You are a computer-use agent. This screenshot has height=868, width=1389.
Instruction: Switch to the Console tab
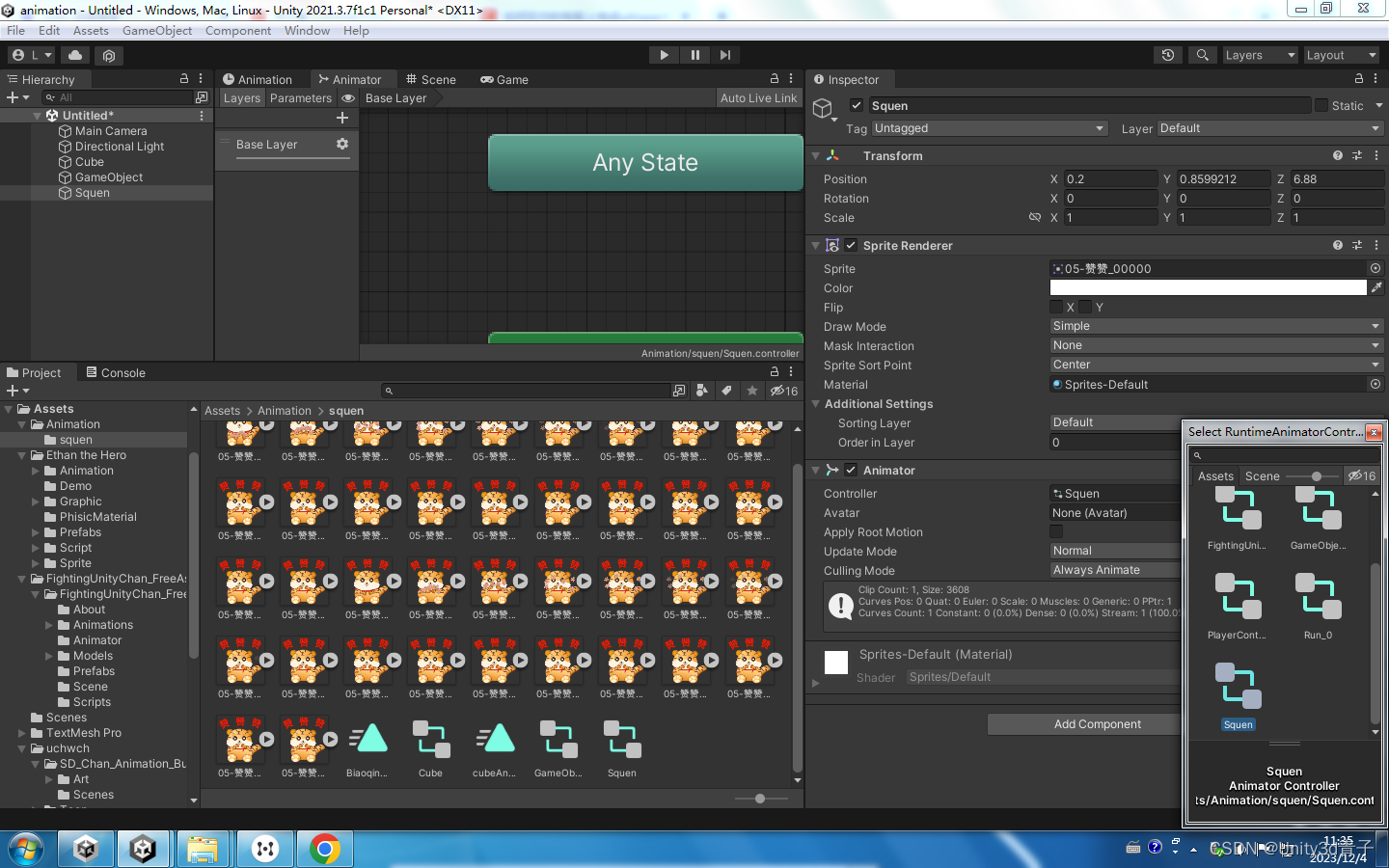[116, 372]
